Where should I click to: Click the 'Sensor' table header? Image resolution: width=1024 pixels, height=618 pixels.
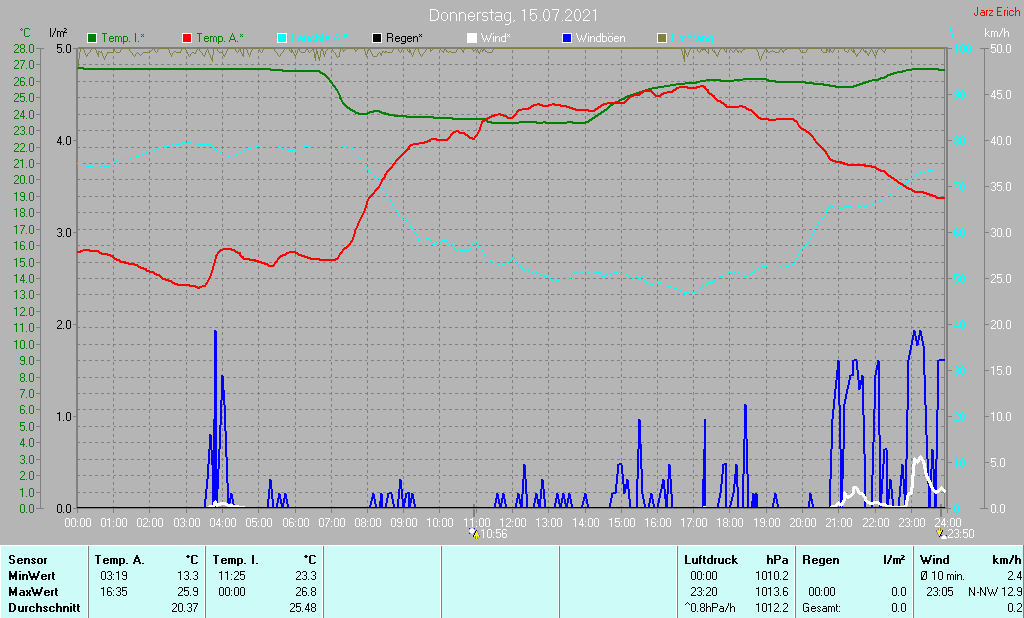click(28, 560)
